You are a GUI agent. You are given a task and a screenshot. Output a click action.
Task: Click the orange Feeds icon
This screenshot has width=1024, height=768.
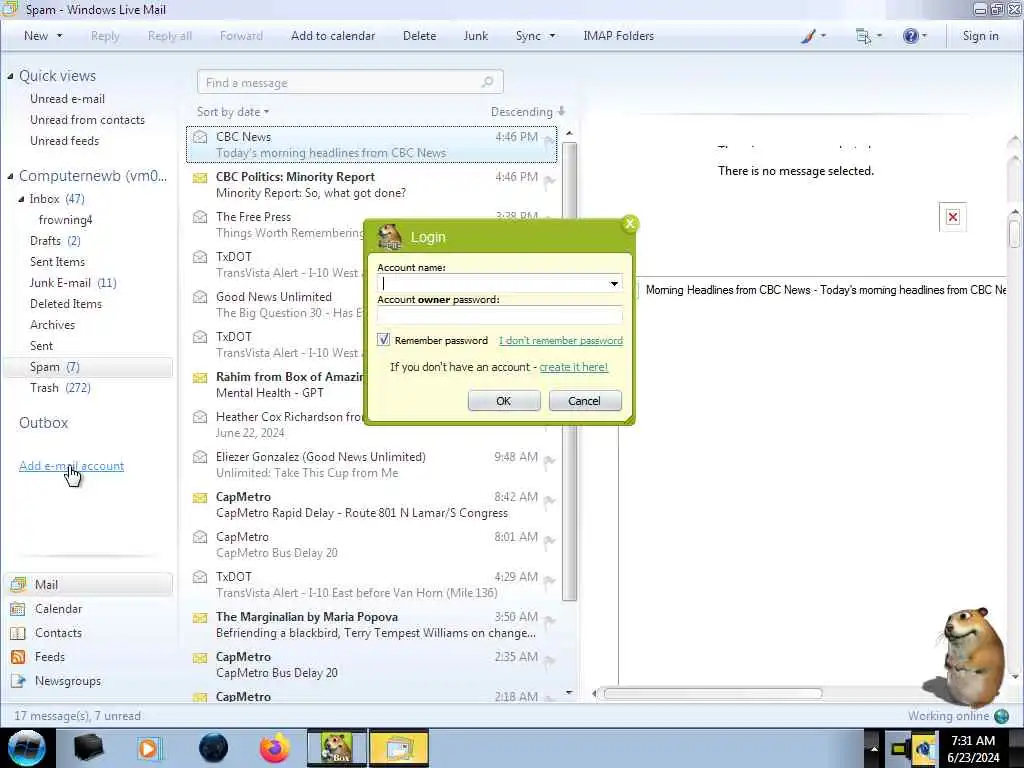pyautogui.click(x=18, y=657)
